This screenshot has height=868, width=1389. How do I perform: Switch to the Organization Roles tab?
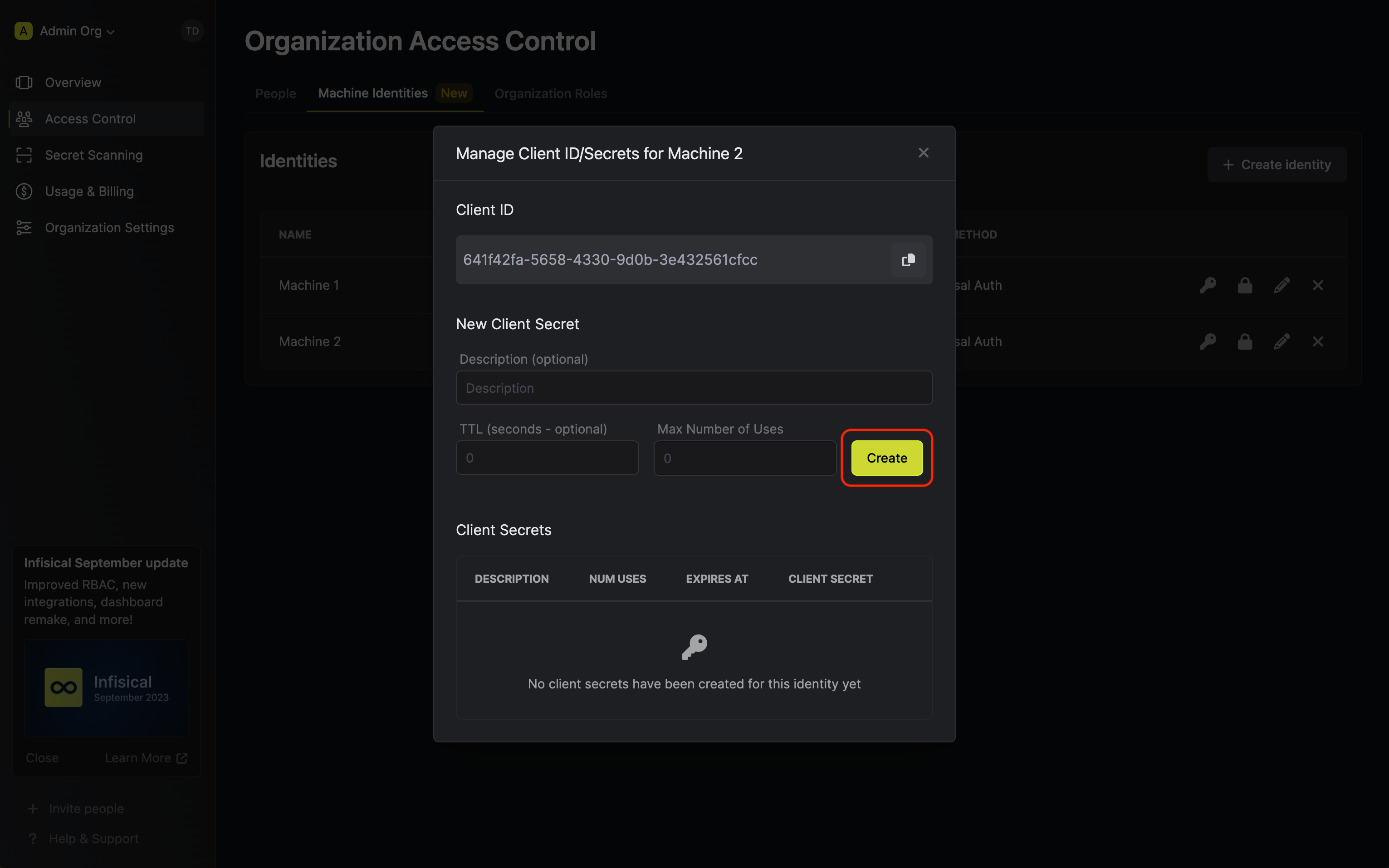pyautogui.click(x=550, y=93)
